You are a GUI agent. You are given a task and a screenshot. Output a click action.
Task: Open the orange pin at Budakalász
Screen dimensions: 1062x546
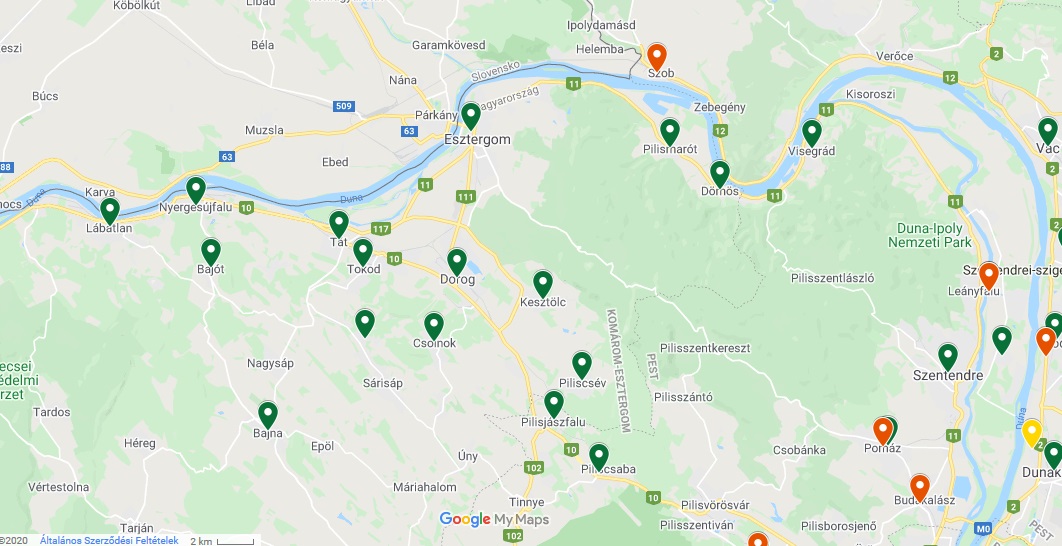pos(919,488)
